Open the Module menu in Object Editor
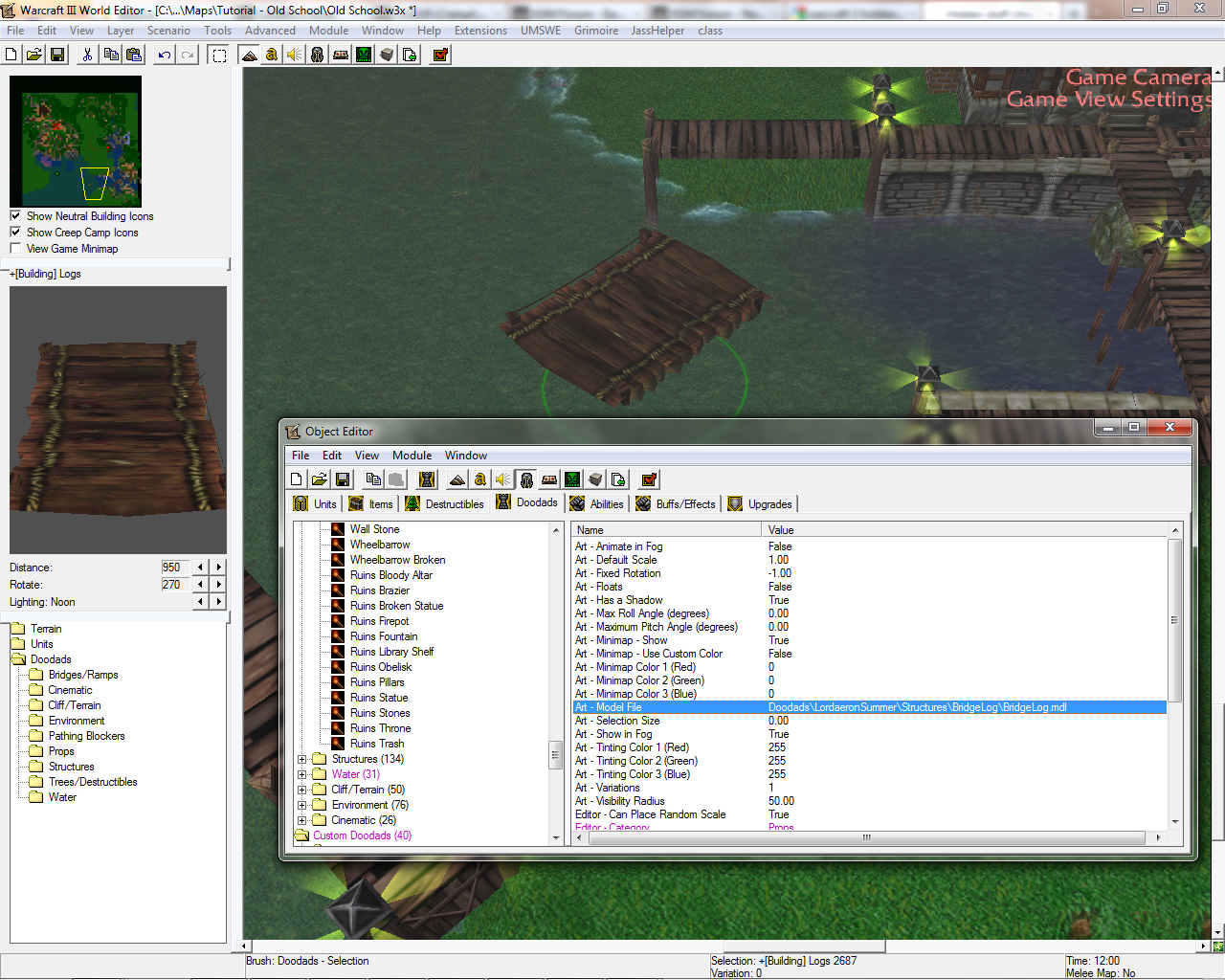The width and height of the screenshot is (1225, 980). point(412,456)
